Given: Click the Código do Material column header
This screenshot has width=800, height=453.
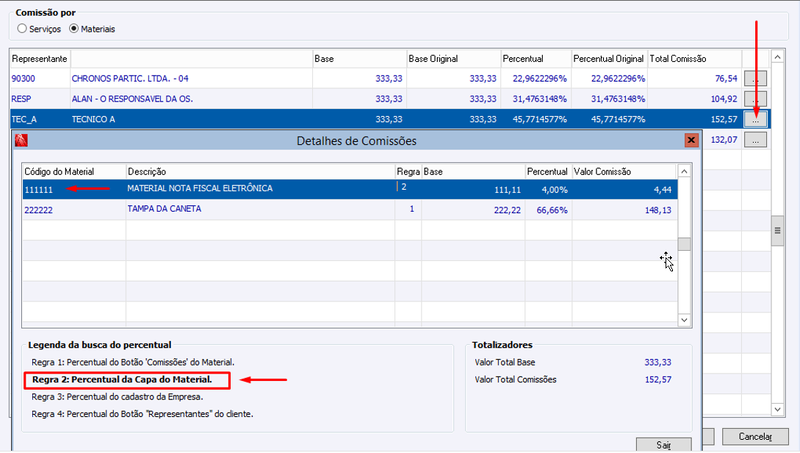Looking at the screenshot, I should click(x=74, y=171).
